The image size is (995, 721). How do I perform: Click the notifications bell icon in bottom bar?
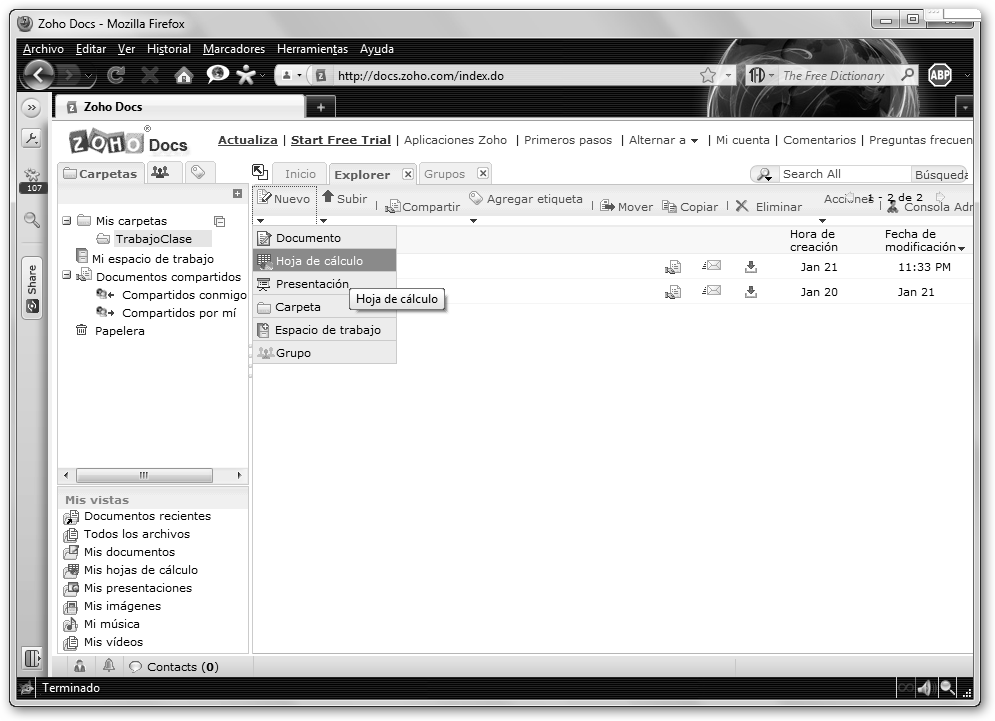[108, 666]
